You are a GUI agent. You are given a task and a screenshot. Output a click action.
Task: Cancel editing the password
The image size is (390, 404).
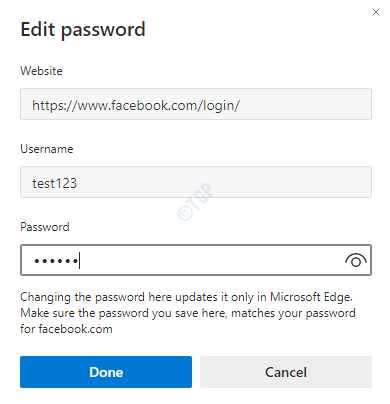286,372
